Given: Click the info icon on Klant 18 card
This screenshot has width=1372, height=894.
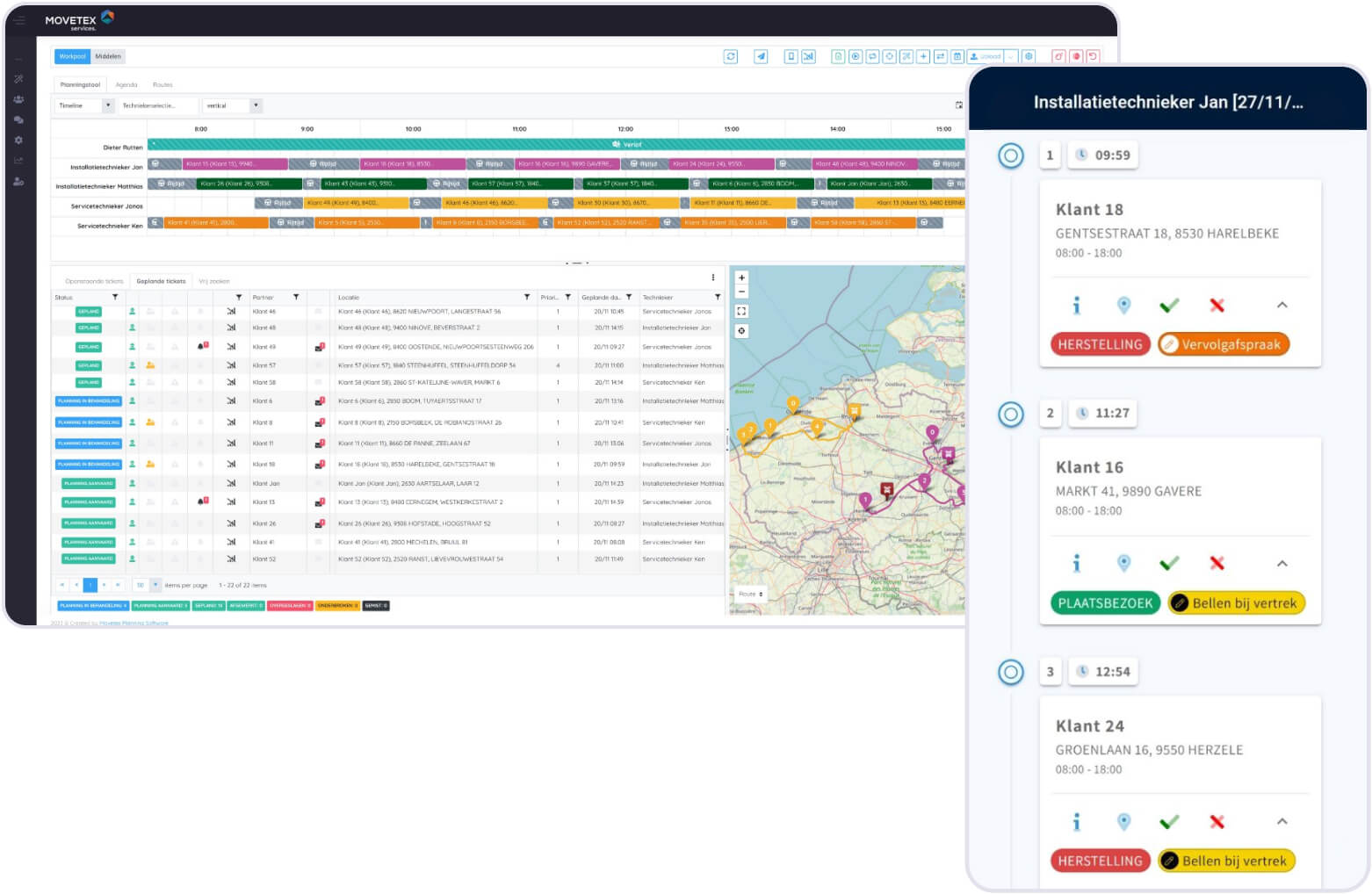Looking at the screenshot, I should click(x=1076, y=306).
